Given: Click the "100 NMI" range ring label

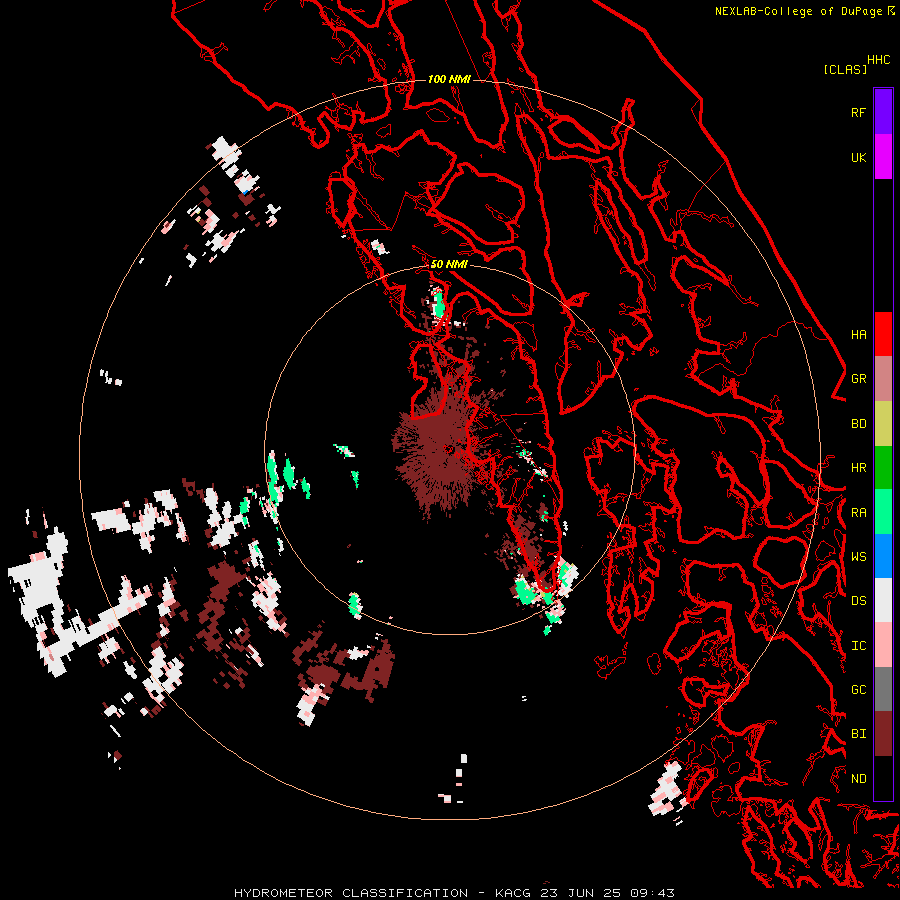Looking at the screenshot, I should 449,79.
